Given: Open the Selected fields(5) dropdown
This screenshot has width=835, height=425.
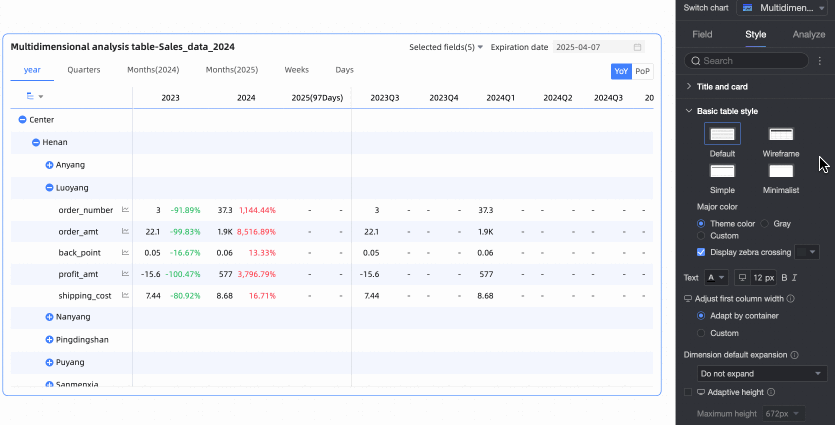Looking at the screenshot, I should point(446,47).
